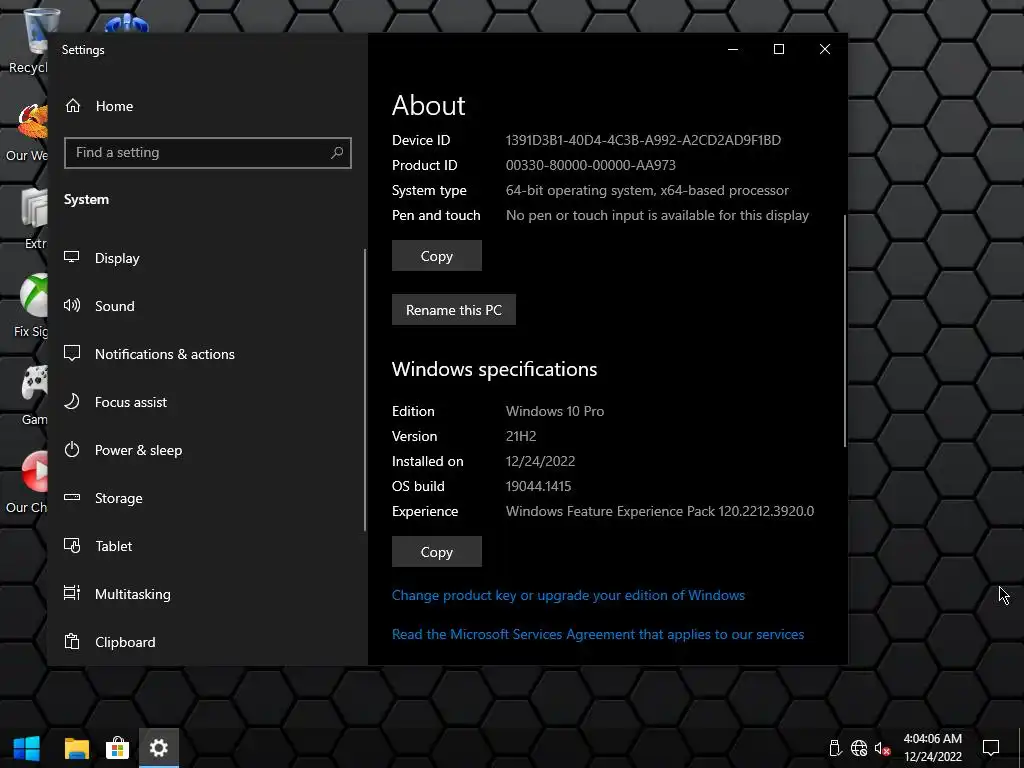Open Clipboard settings
The image size is (1024, 768).
point(208,642)
